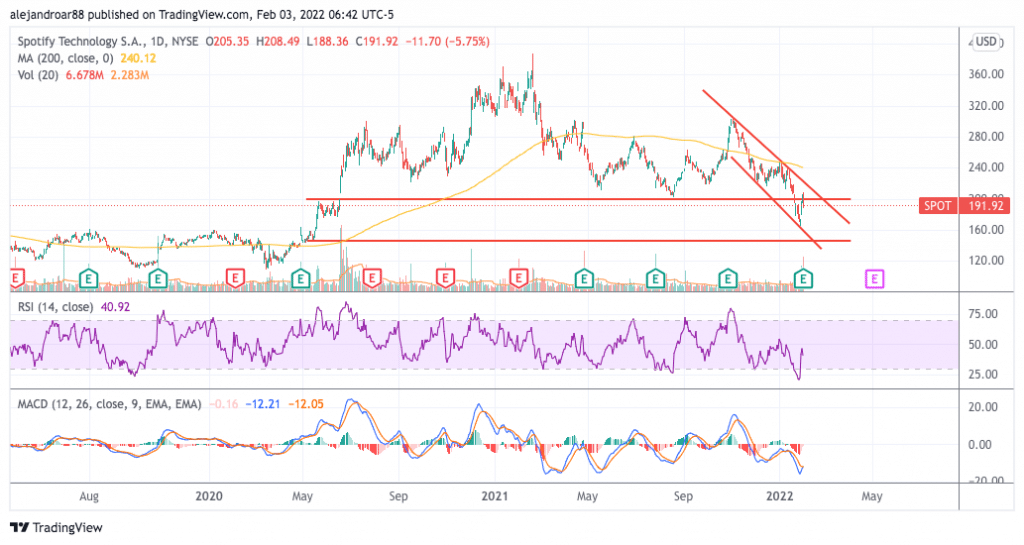This screenshot has height=545, width=1024.
Task: Click the high price H208.49
Action: (x=278, y=41)
